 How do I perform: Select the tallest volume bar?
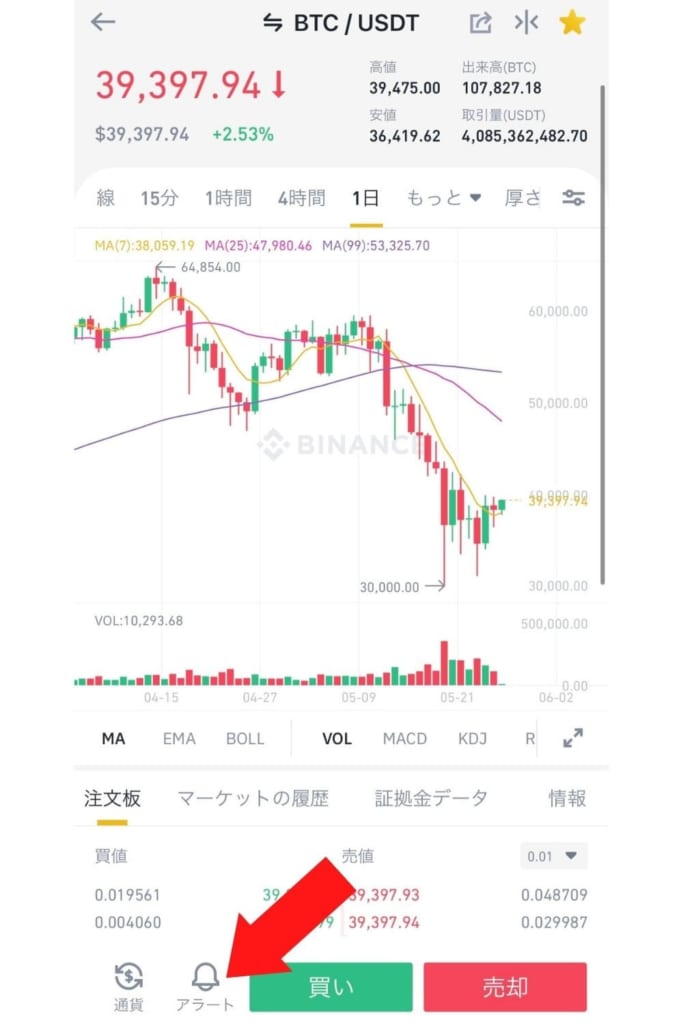tap(445, 663)
